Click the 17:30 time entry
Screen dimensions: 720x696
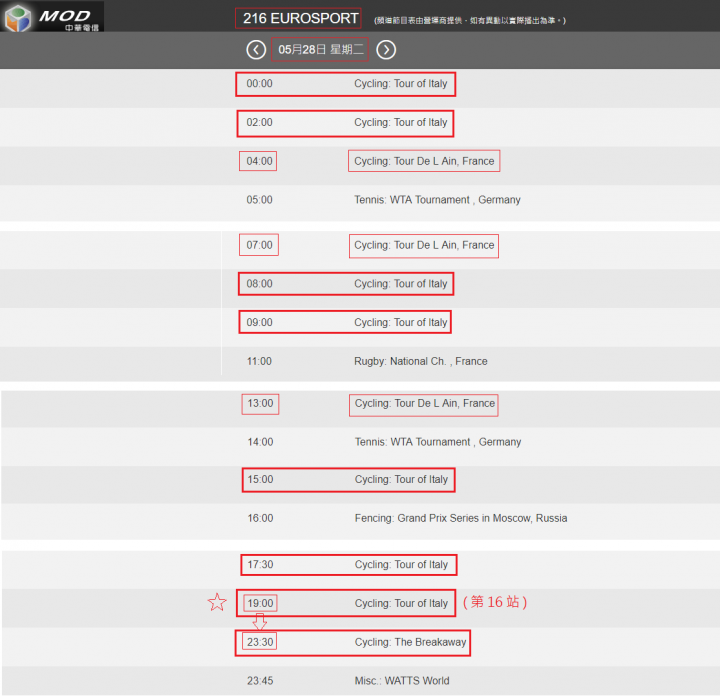pyautogui.click(x=260, y=565)
